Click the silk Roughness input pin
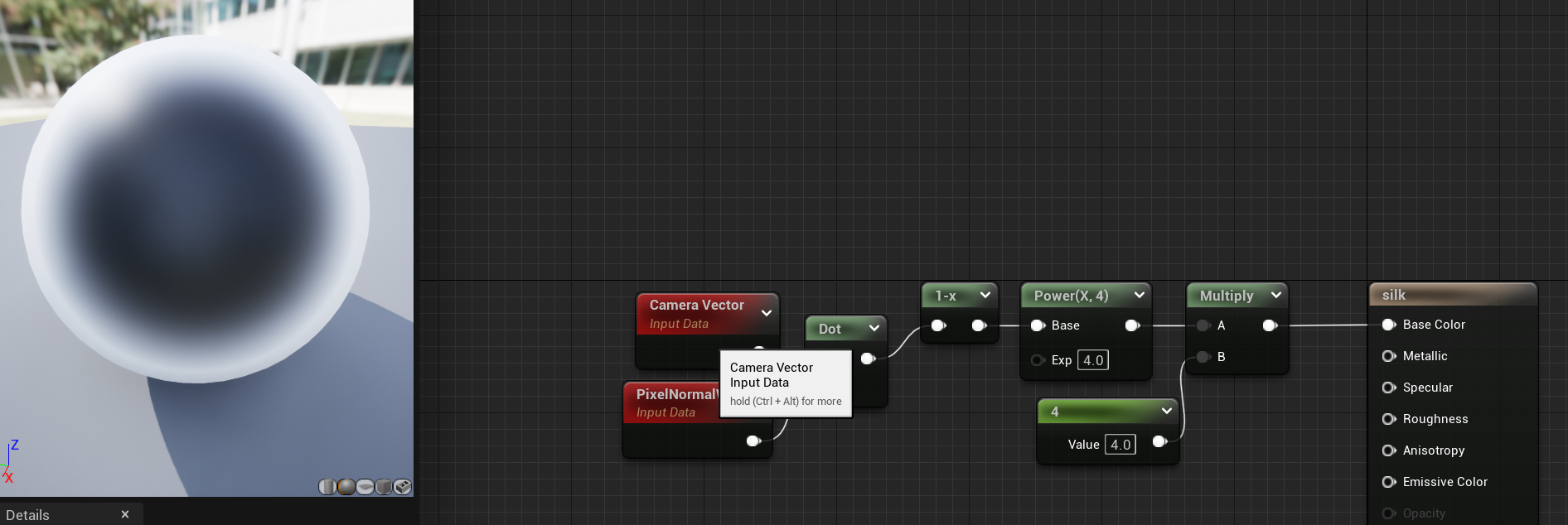Screen dimensions: 1568x525 point(1389,419)
